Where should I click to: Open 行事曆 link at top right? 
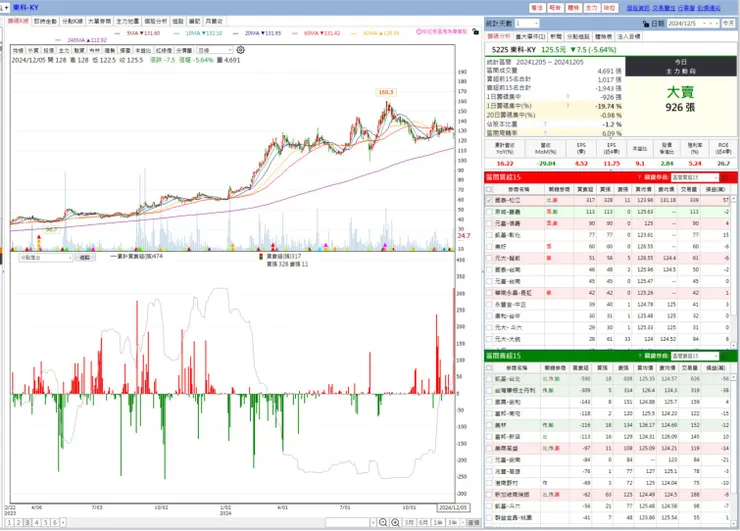(686, 8)
